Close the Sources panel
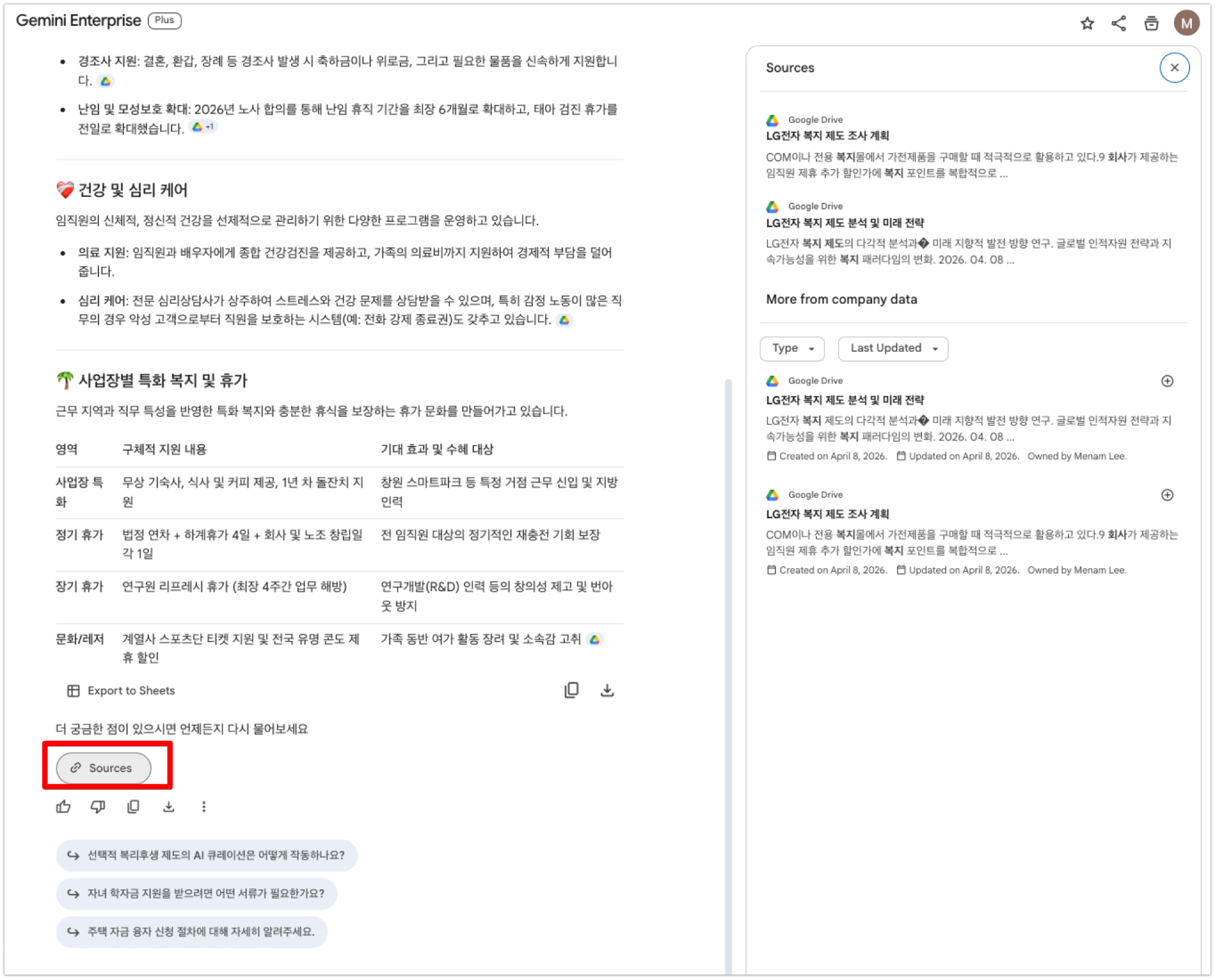Viewport: 1215px width, 980px height. 1174,67
